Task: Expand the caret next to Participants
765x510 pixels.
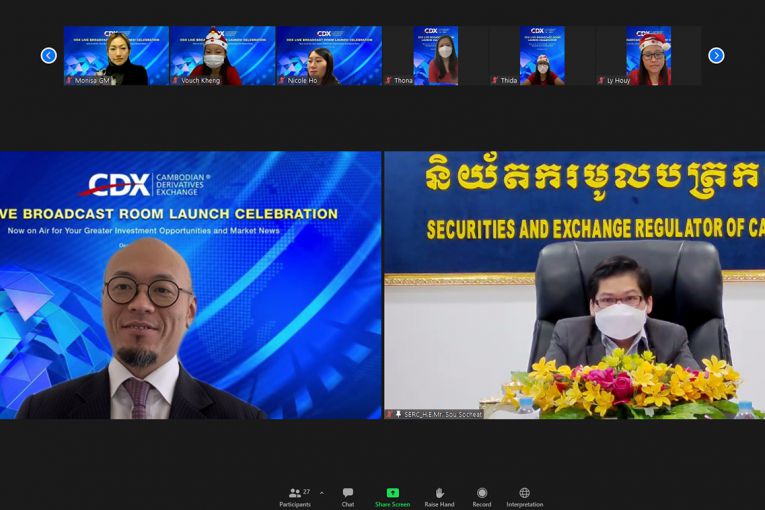Action: point(322,493)
